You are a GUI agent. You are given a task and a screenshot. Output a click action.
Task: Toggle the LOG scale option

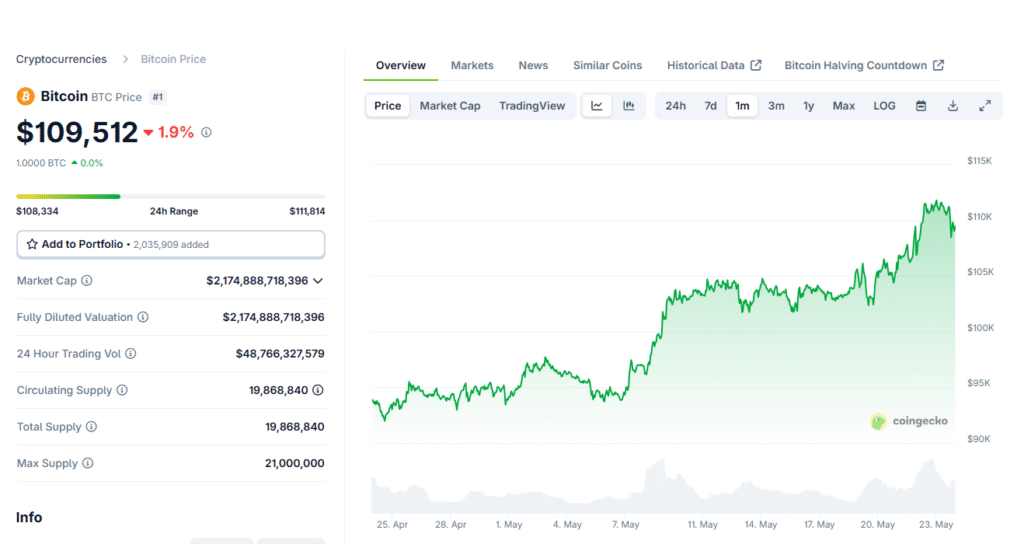[x=884, y=106]
